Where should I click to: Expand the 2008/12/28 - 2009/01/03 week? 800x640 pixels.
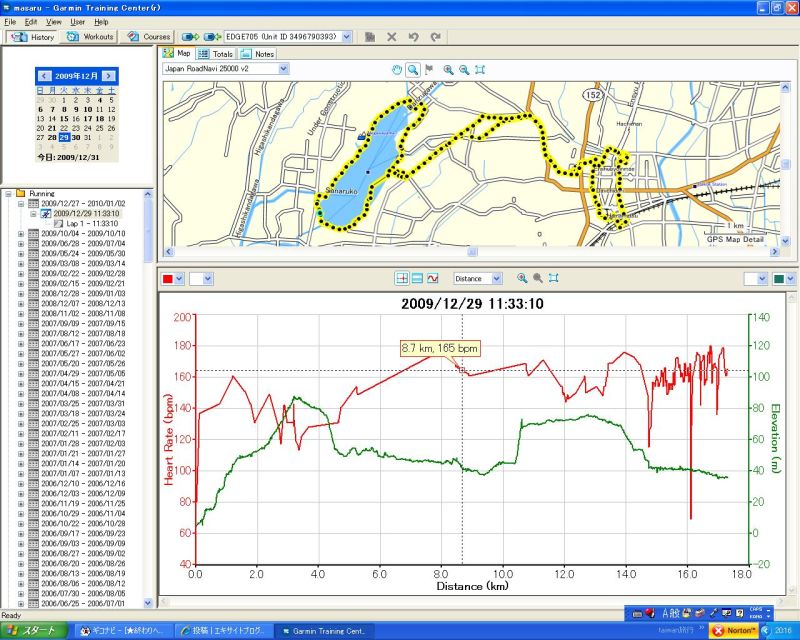[x=21, y=293]
